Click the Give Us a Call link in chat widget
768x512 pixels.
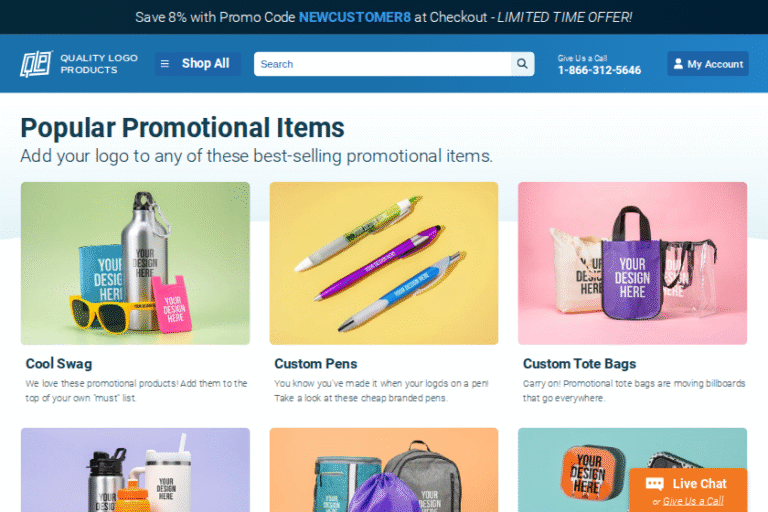click(693, 501)
